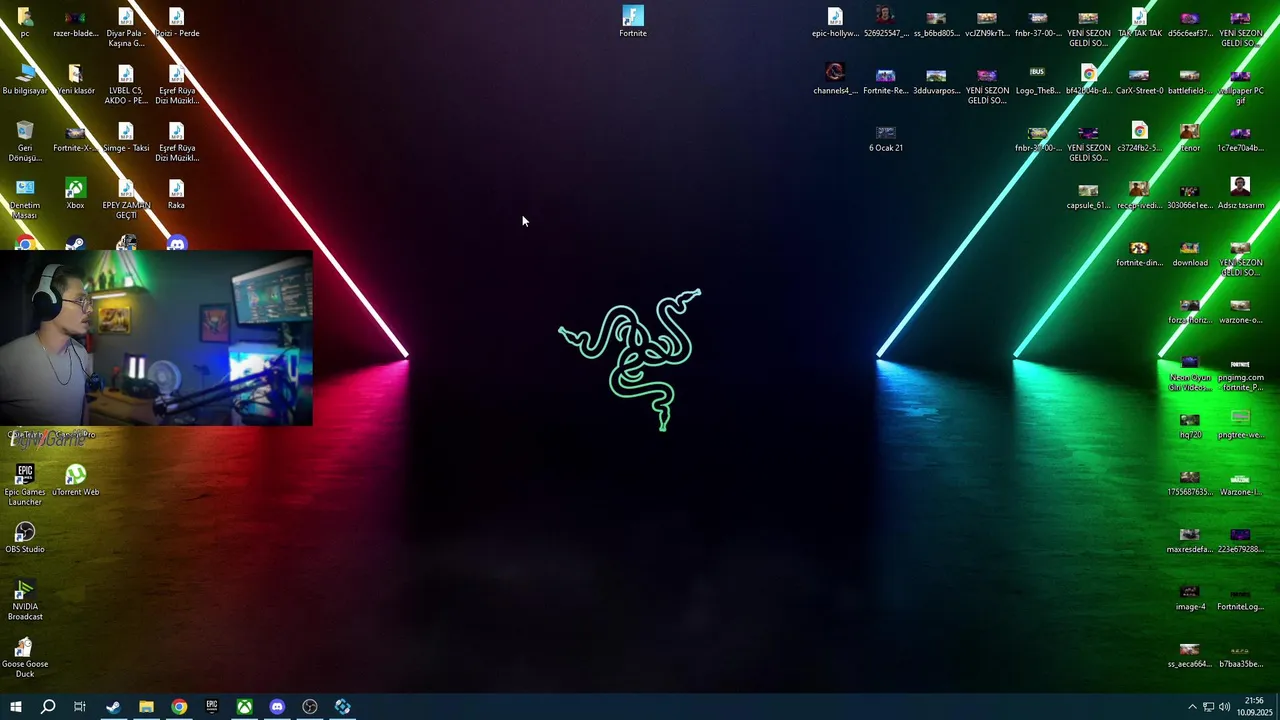Select the fortnite-din image file
This screenshot has width=1280, height=720.
[1140, 252]
